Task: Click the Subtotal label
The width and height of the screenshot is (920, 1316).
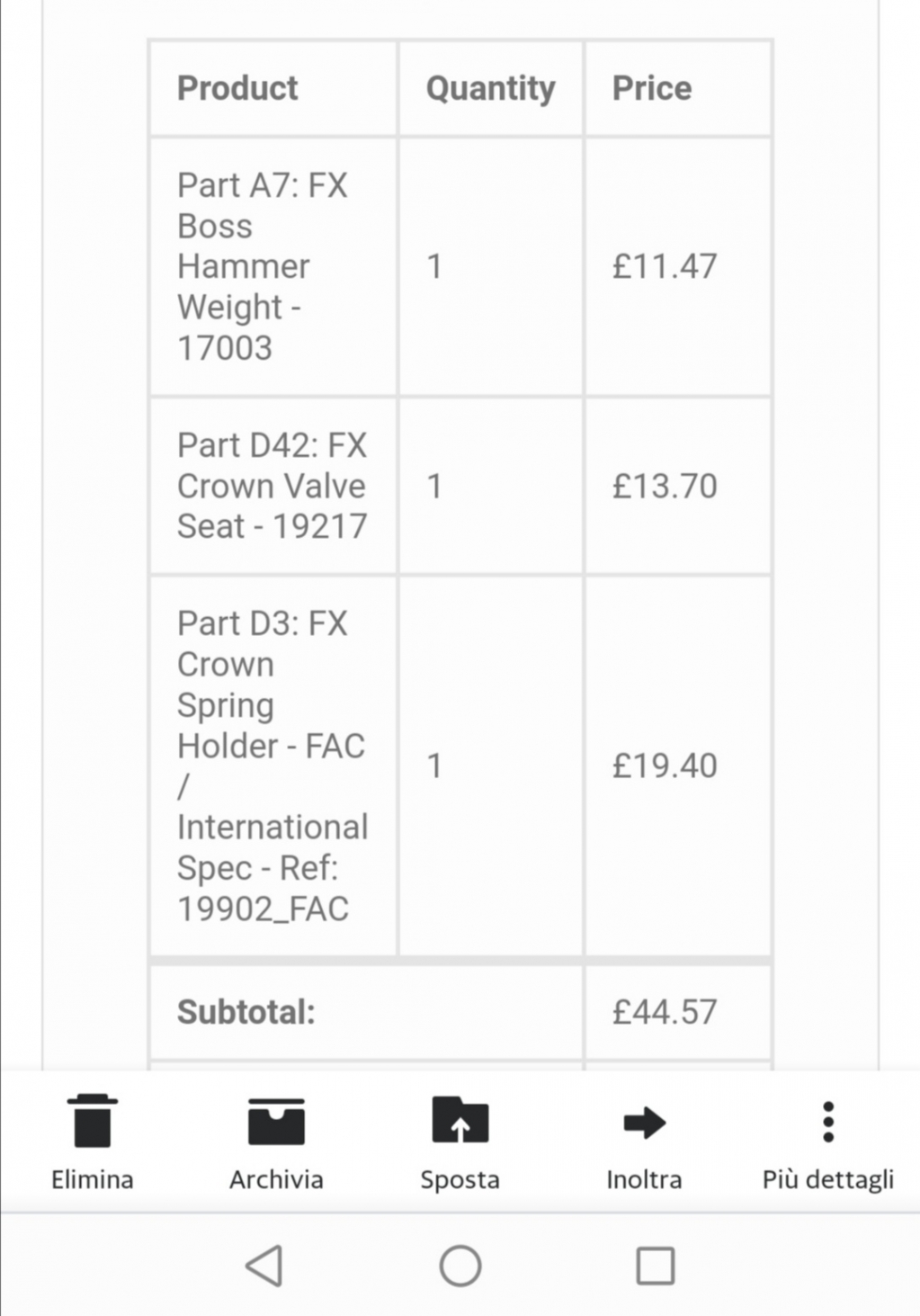Action: (x=246, y=1012)
